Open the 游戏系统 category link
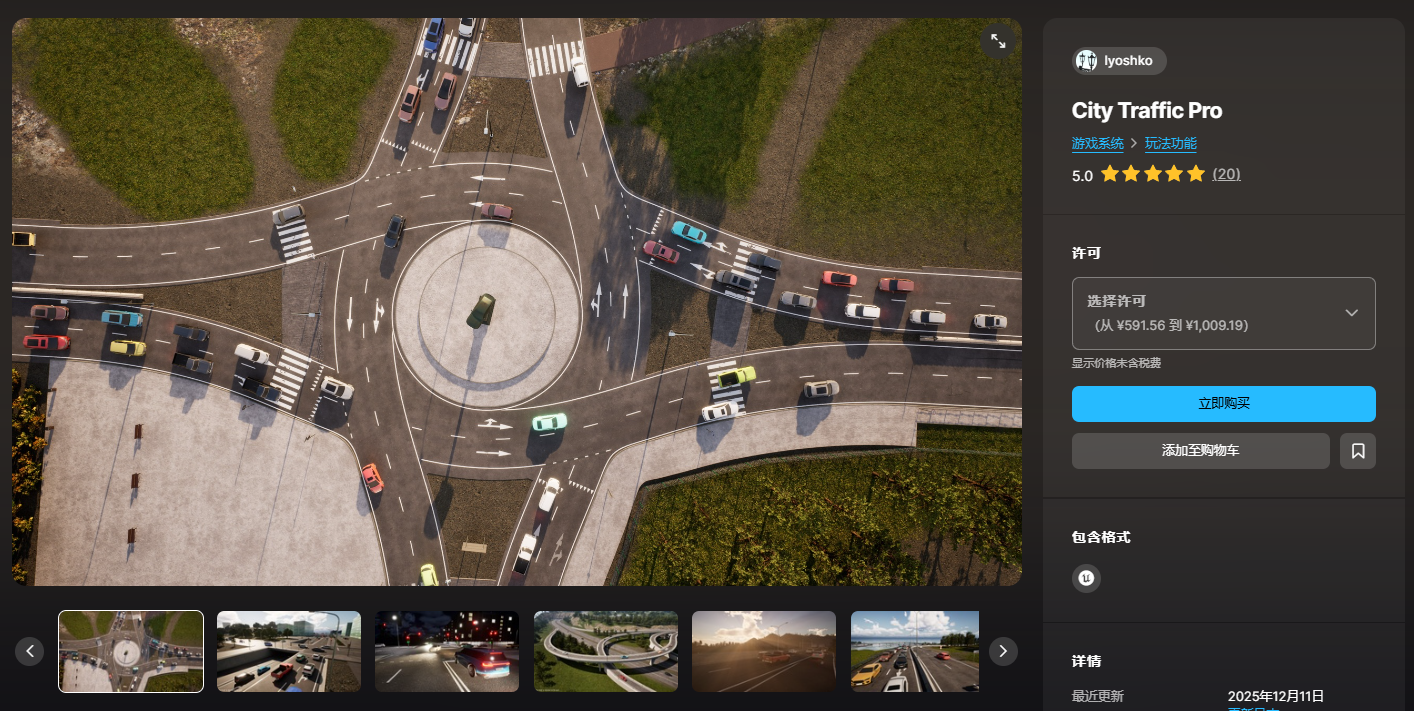This screenshot has width=1414, height=711. click(1098, 144)
